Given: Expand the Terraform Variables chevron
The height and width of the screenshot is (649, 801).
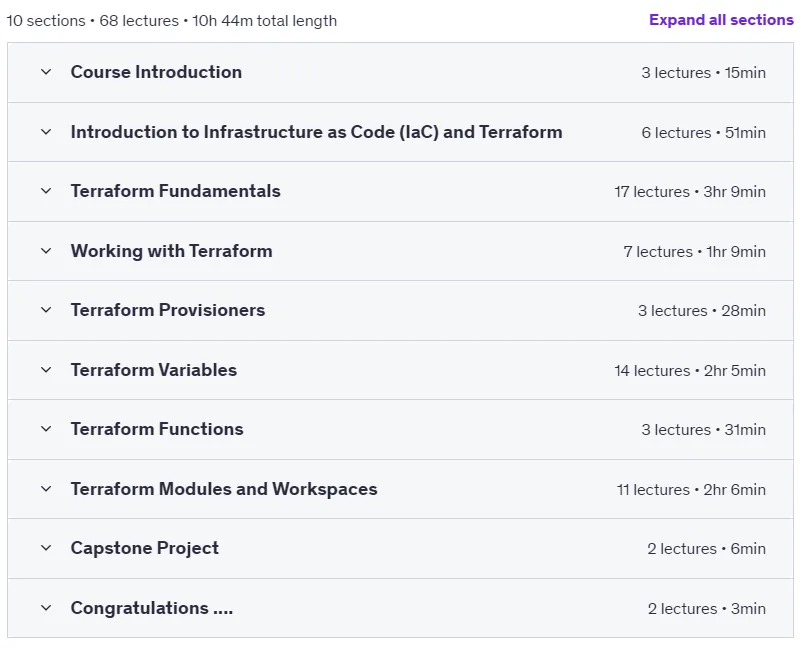Looking at the screenshot, I should click(46, 370).
